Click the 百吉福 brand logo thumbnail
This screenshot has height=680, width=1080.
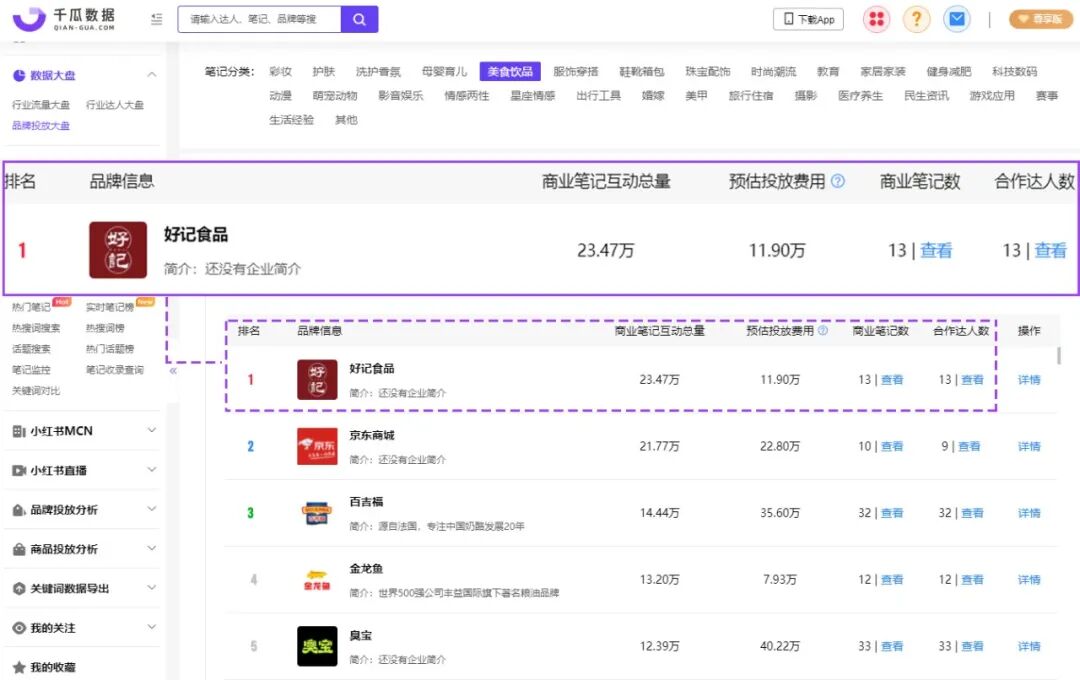317,513
